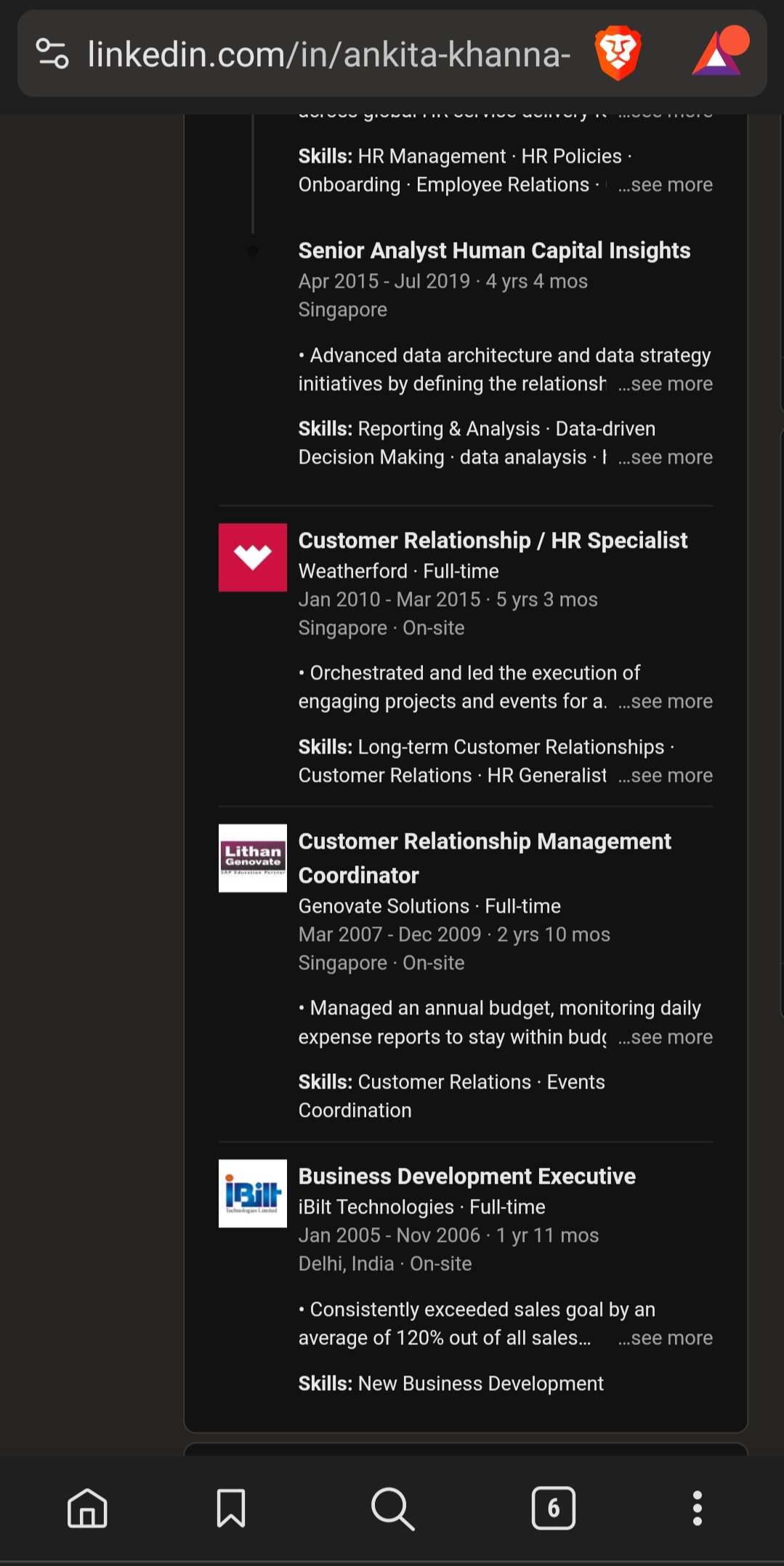Open iBilt Technologies logo
Screen dimensions: 784x1566
coord(253,1193)
